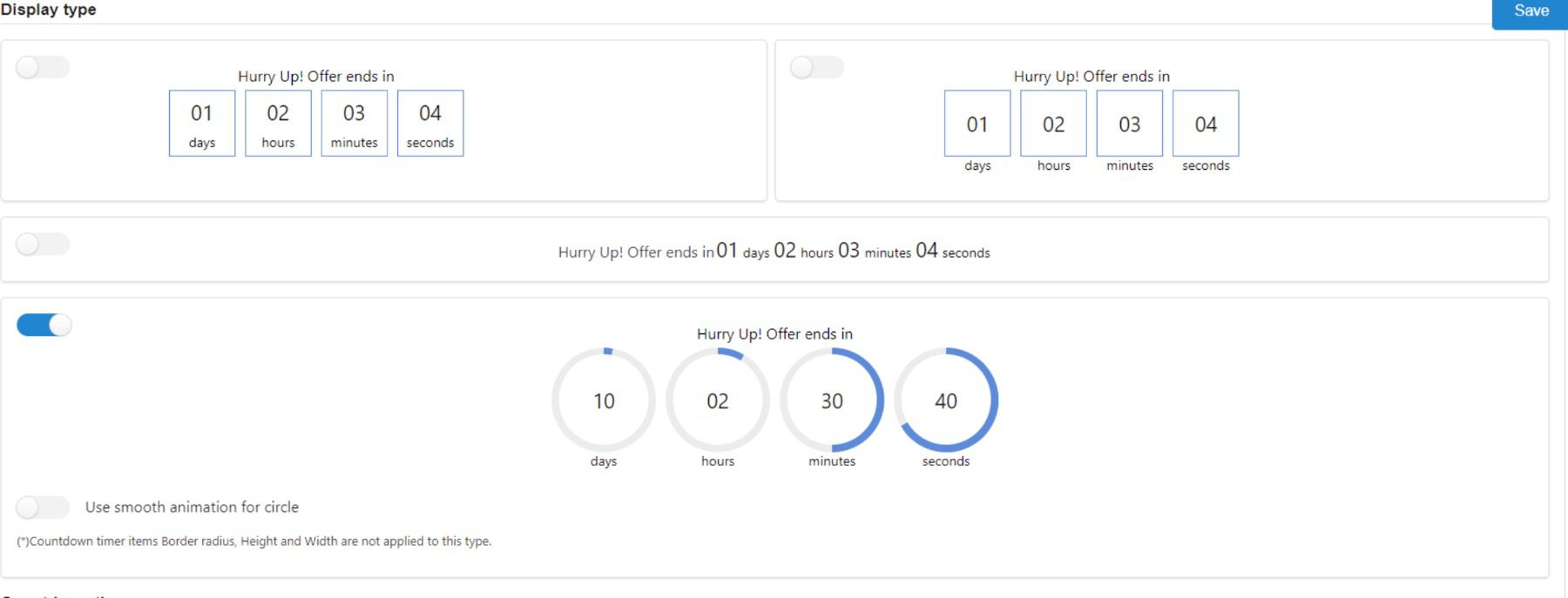Select the '04 seconds' box in first timer
Screen dimensions: 1568x598
tap(430, 123)
